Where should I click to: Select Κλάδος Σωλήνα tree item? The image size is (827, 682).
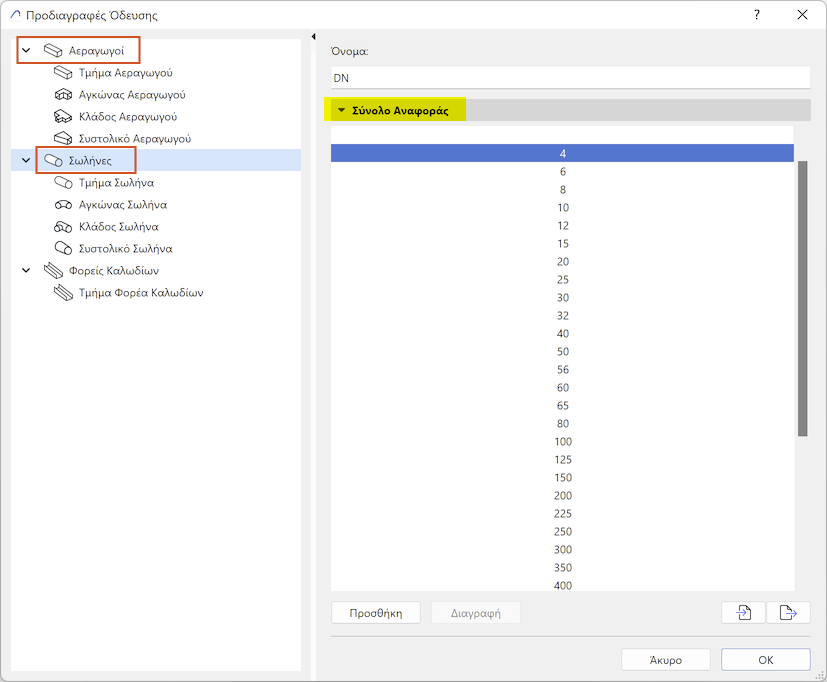coord(119,227)
